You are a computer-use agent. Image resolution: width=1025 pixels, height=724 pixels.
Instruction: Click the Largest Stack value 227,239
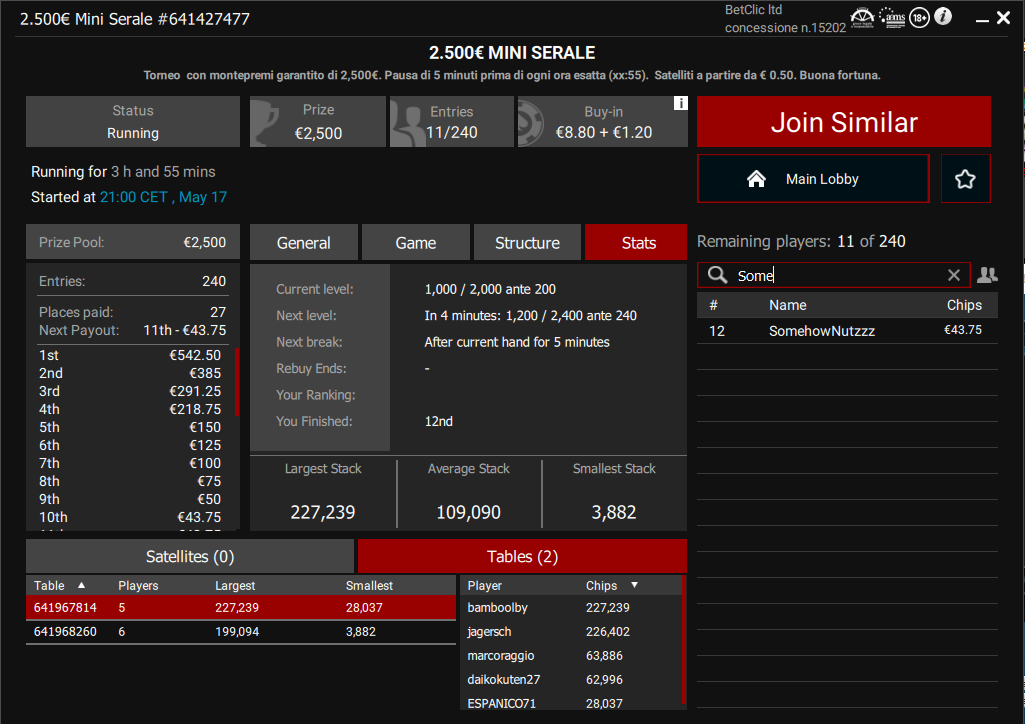323,512
